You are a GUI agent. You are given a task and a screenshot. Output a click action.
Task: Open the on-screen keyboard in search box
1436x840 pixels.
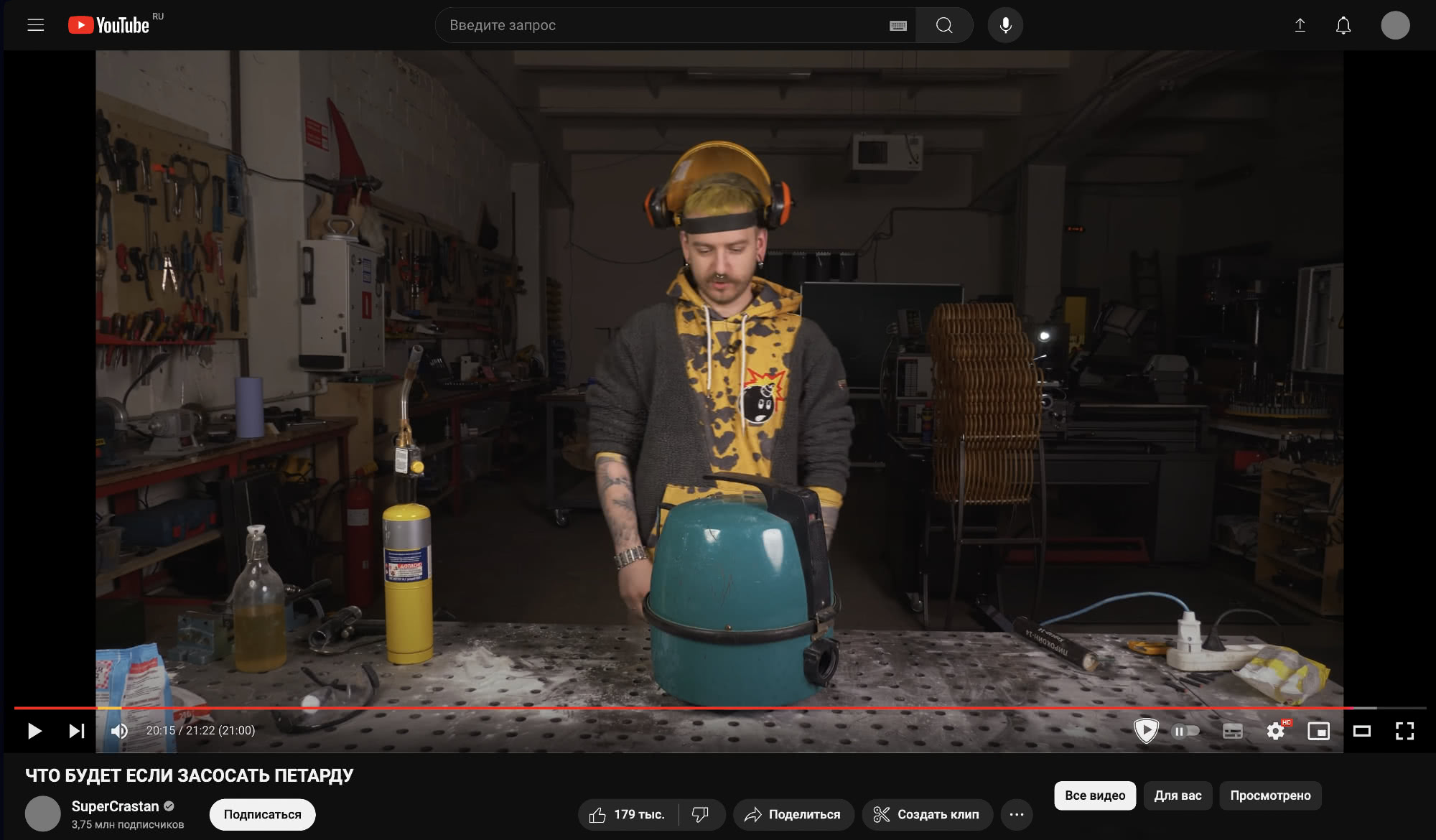click(897, 26)
